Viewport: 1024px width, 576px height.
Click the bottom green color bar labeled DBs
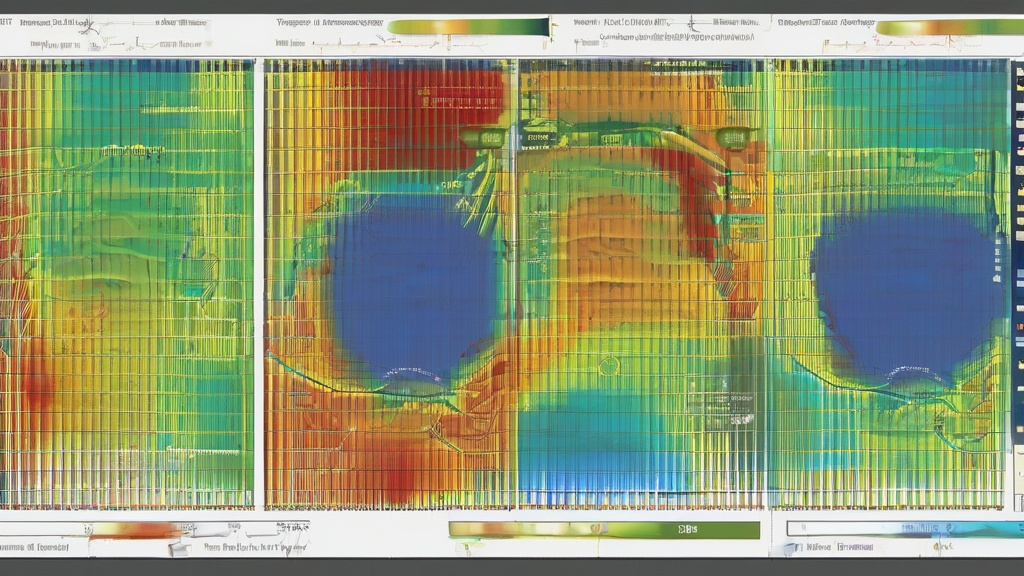604,530
